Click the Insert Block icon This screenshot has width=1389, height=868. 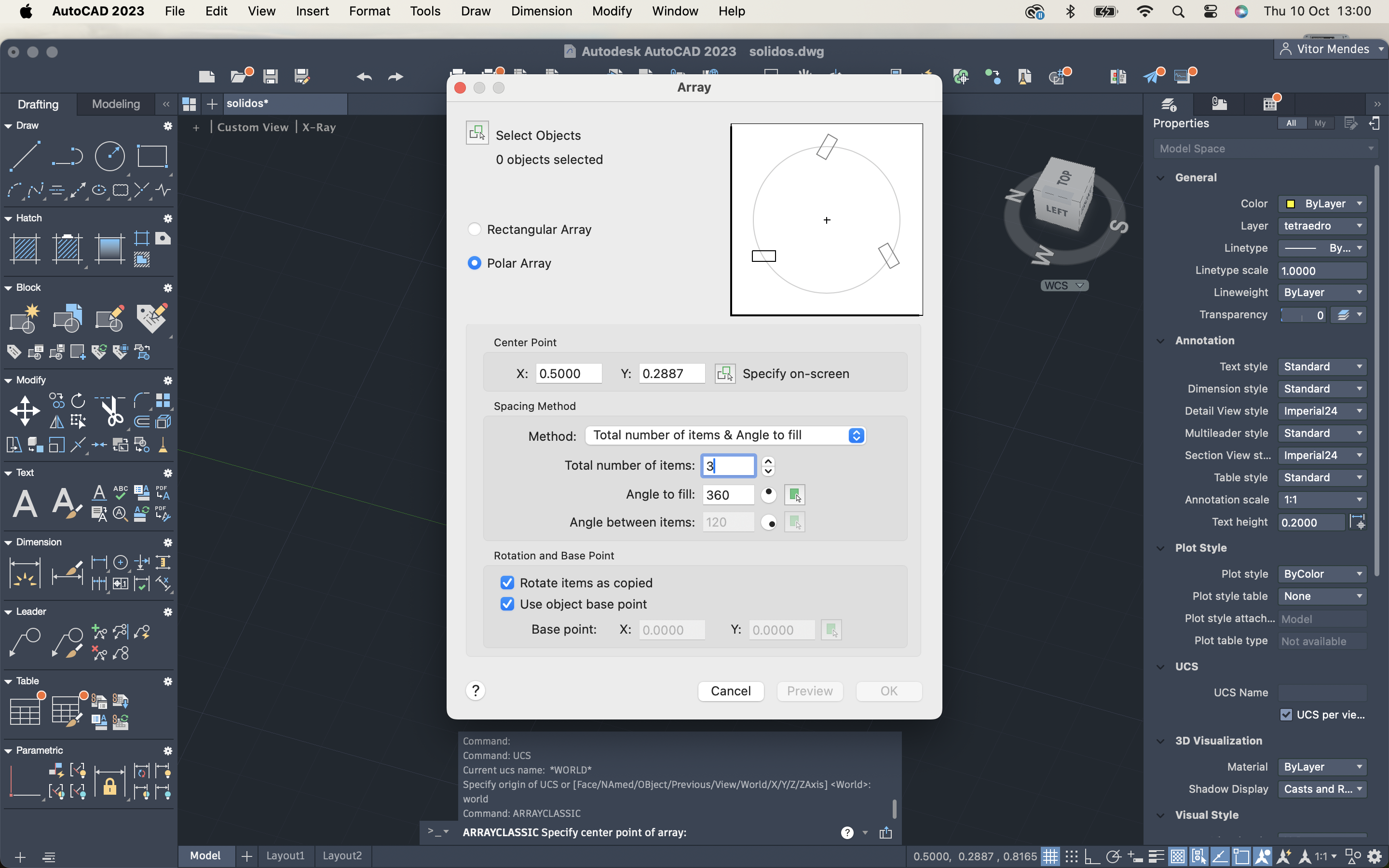click(x=67, y=318)
